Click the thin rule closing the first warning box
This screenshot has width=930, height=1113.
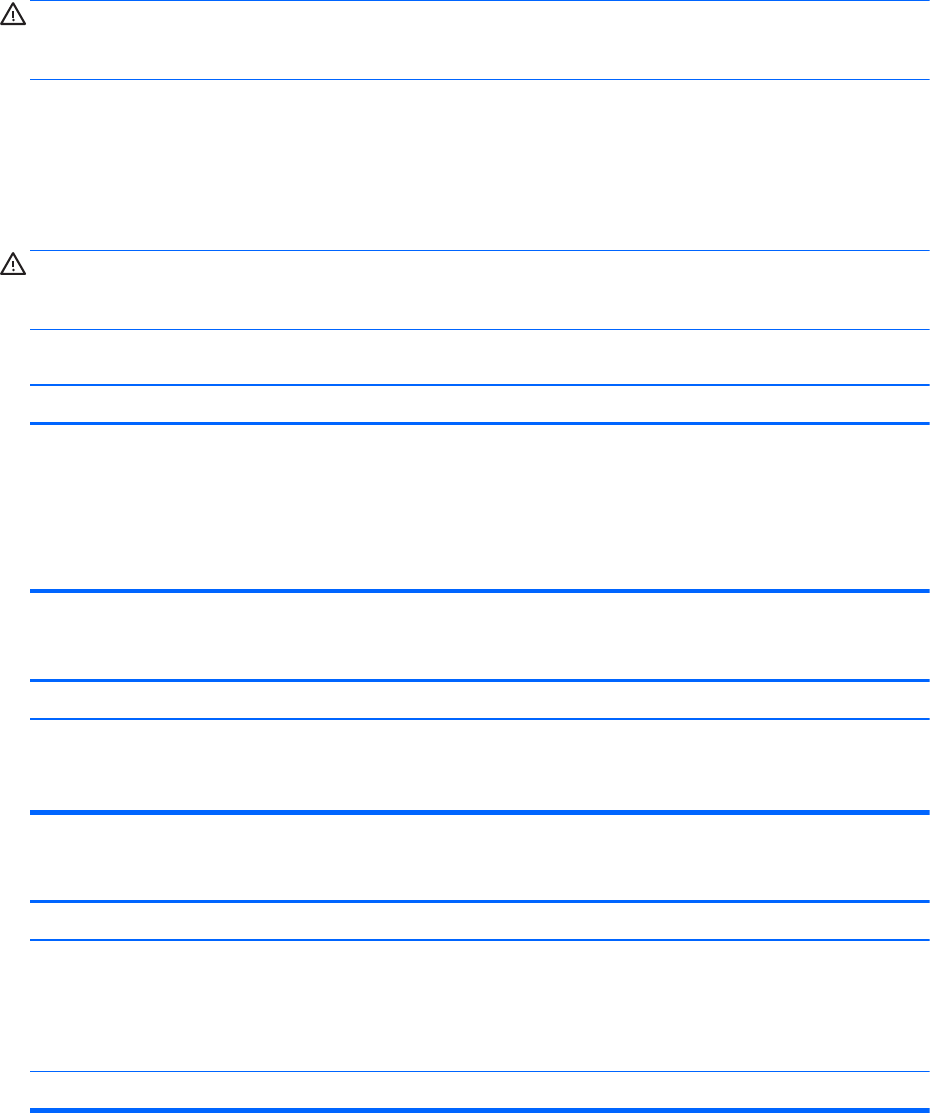click(479, 80)
